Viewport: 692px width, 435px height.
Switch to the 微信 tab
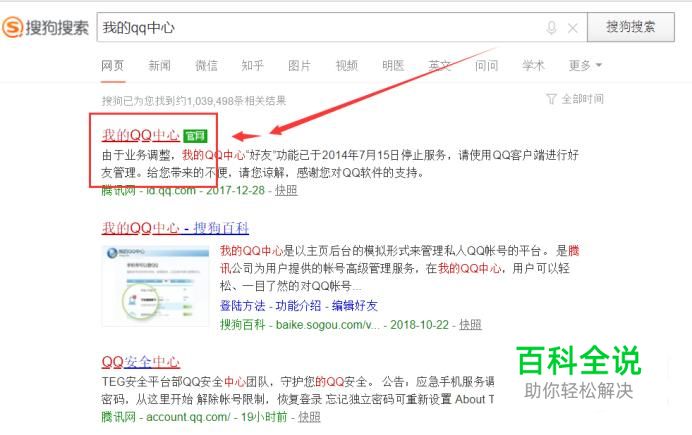[206, 66]
